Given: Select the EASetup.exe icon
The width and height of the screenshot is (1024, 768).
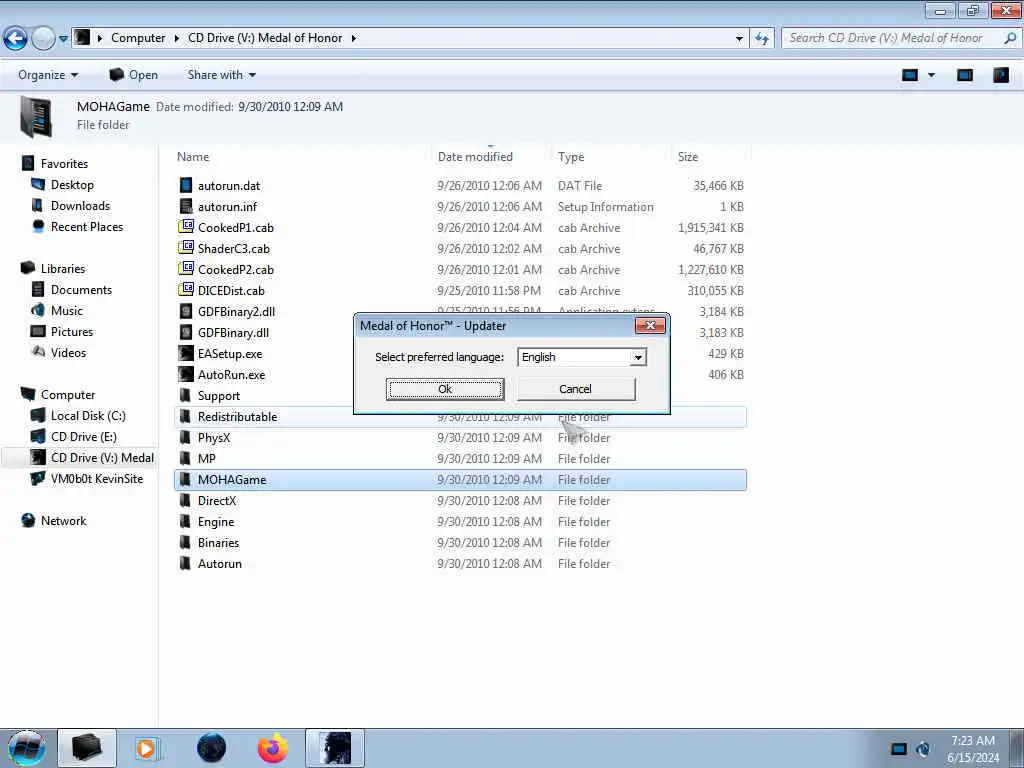Looking at the screenshot, I should [x=186, y=353].
